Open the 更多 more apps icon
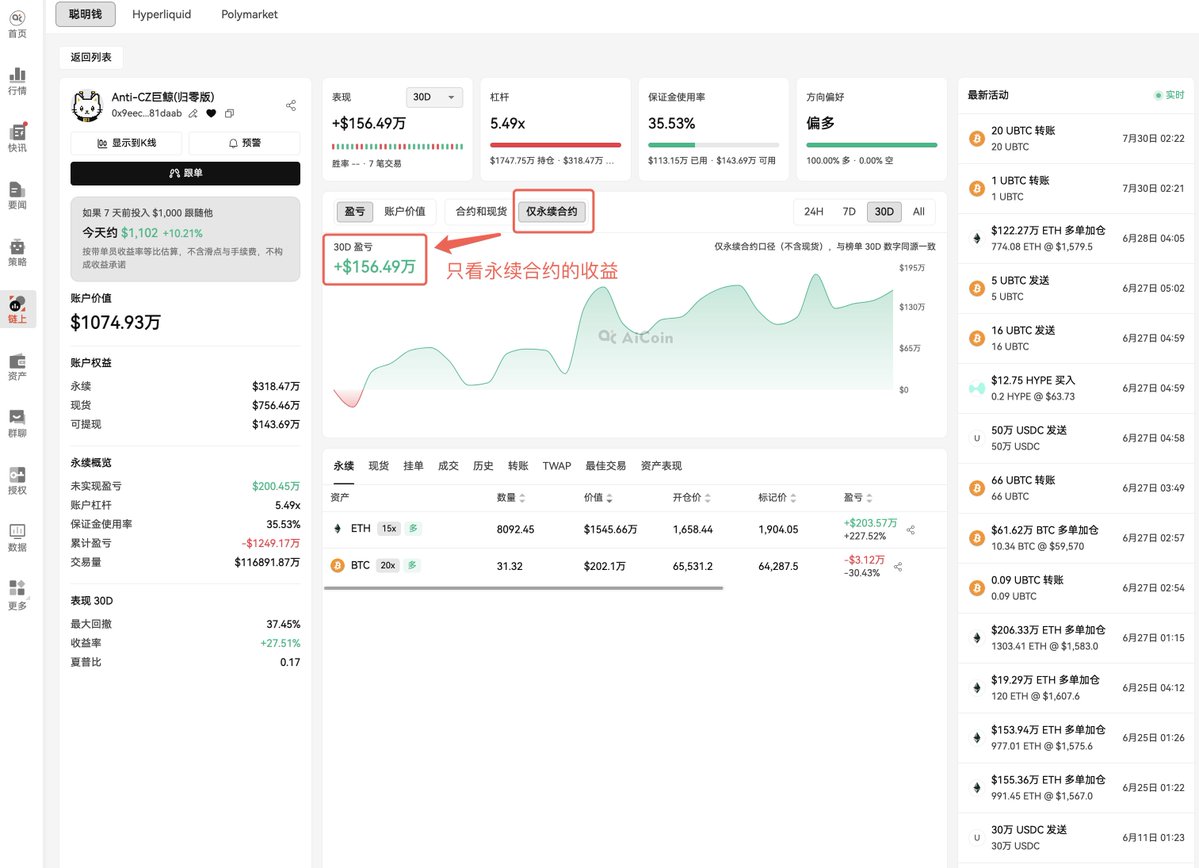Screen dimensions: 1199x868 click(17, 594)
